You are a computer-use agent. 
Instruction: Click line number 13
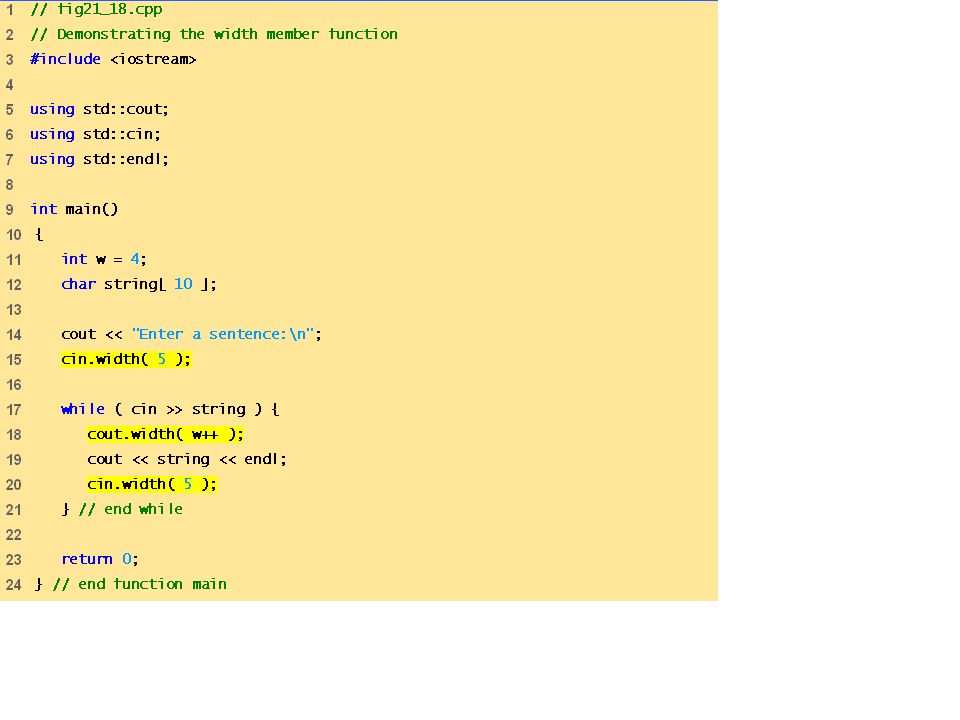click(x=13, y=310)
